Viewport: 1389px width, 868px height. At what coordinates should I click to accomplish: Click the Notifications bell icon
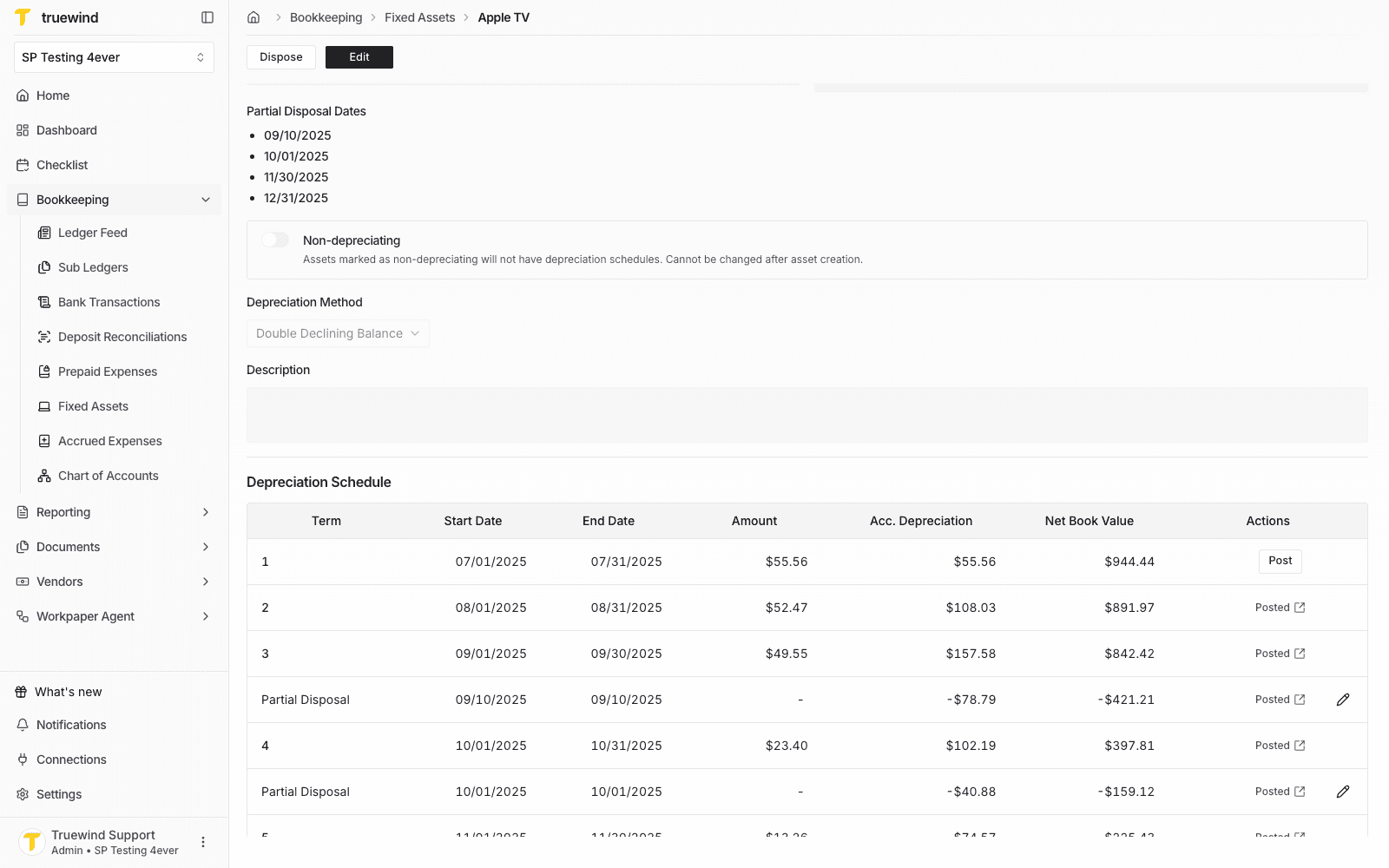pos(23,725)
